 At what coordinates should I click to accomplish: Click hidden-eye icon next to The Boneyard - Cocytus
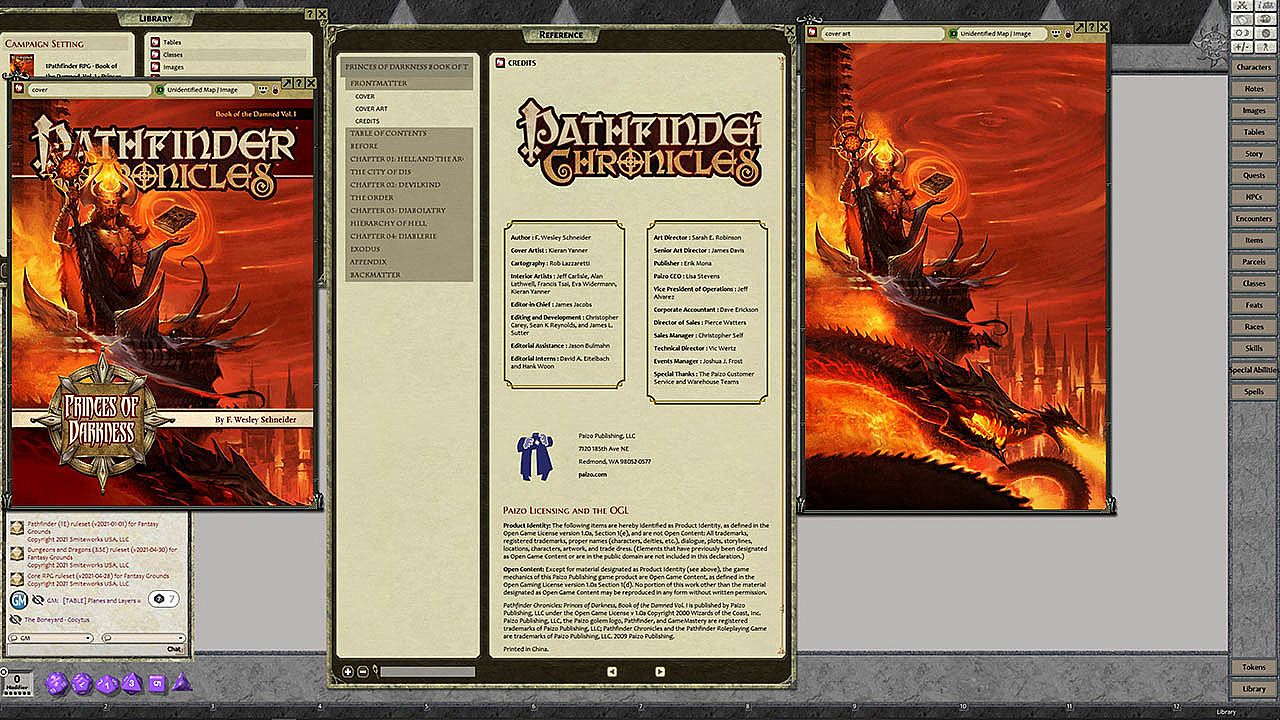coord(15,620)
